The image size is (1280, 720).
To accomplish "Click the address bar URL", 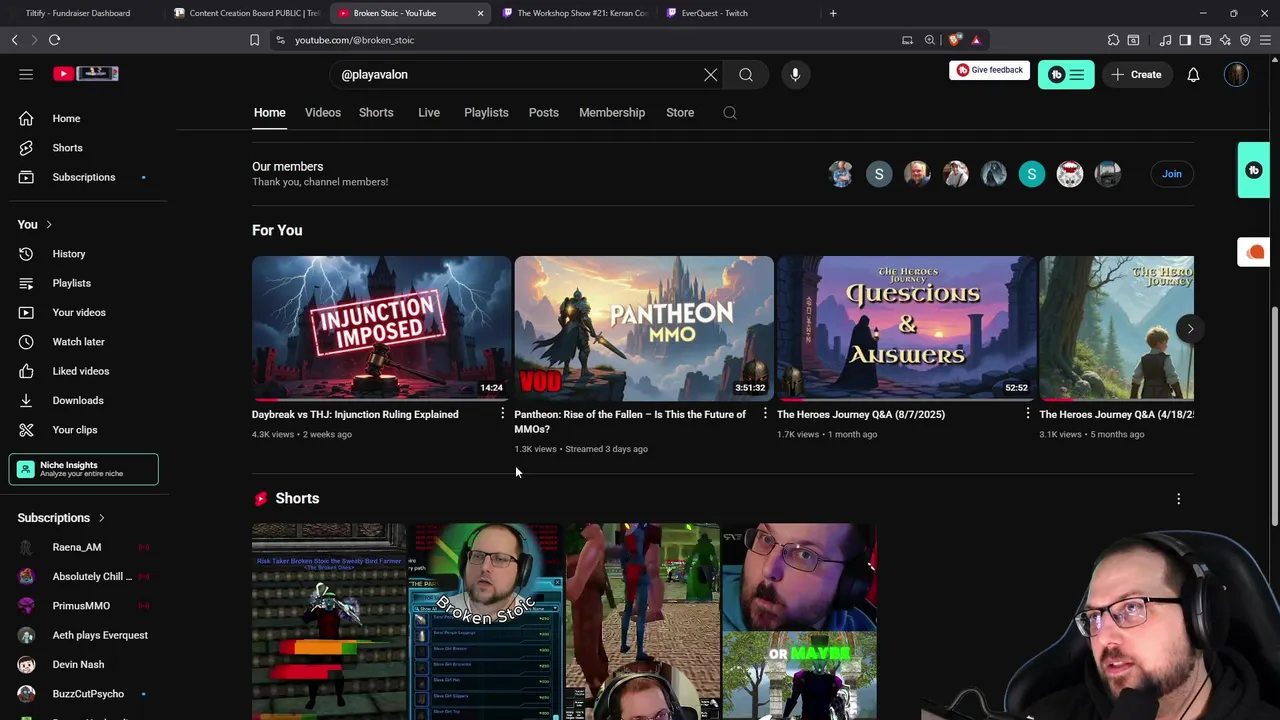I will (354, 40).
